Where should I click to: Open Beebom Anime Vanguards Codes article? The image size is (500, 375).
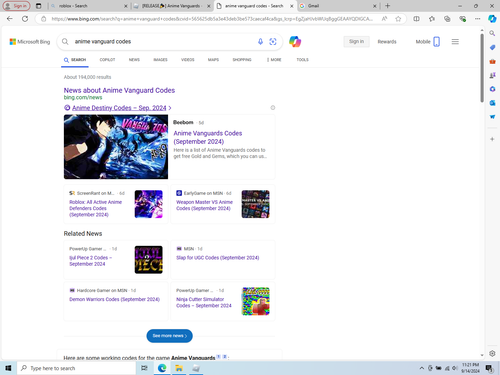click(208, 137)
